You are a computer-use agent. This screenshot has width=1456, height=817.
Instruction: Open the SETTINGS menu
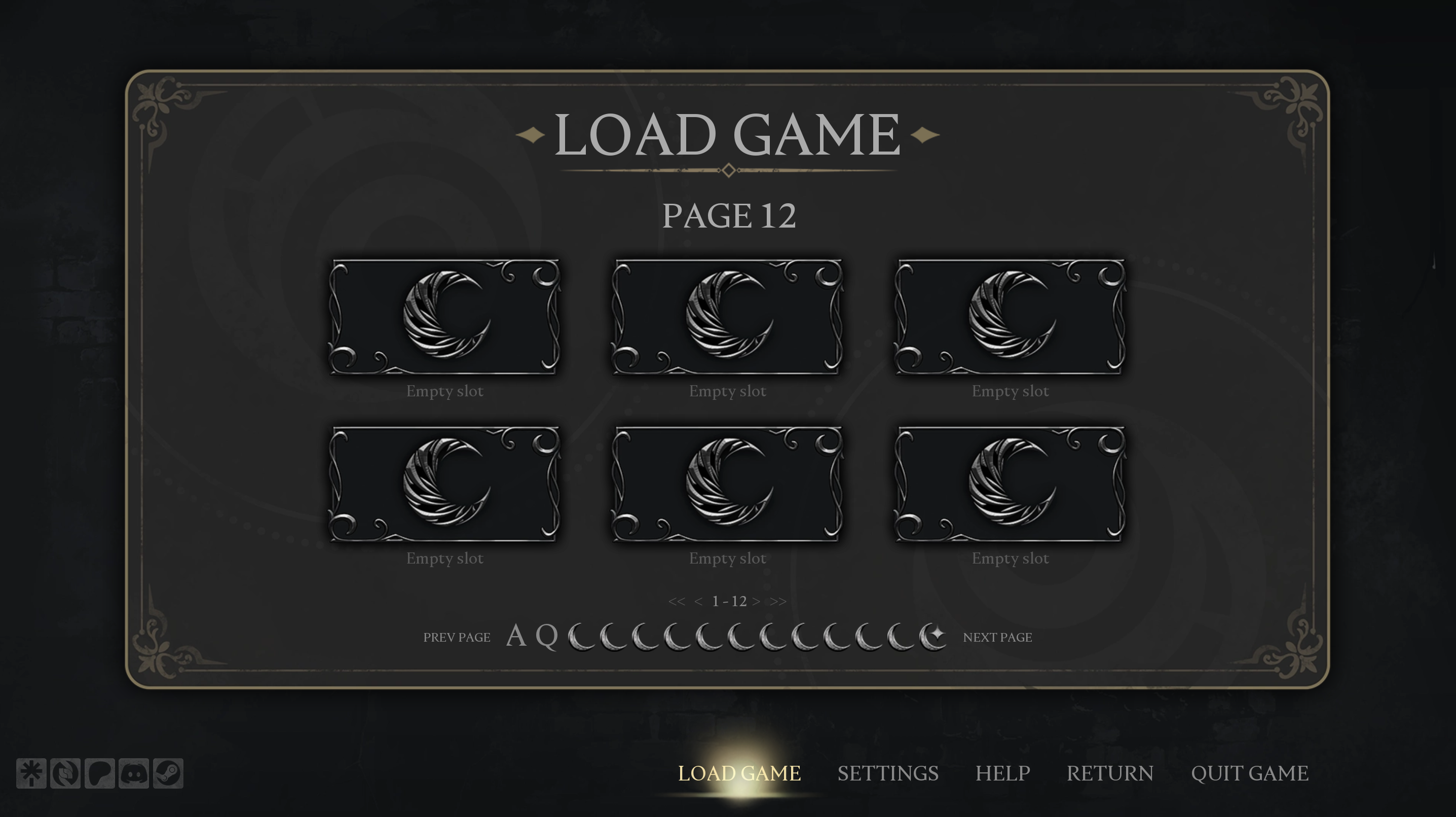point(888,773)
